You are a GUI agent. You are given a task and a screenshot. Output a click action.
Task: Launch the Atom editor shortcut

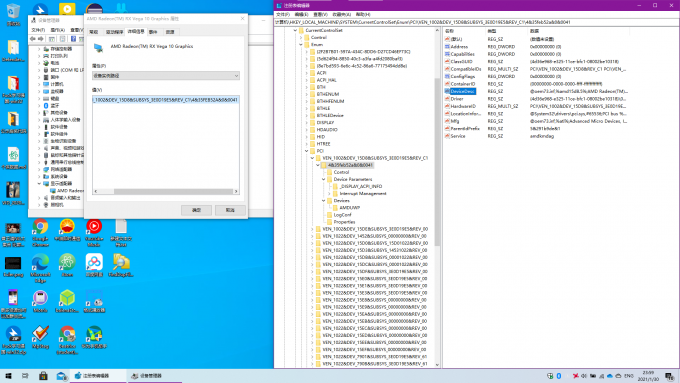coord(67,265)
